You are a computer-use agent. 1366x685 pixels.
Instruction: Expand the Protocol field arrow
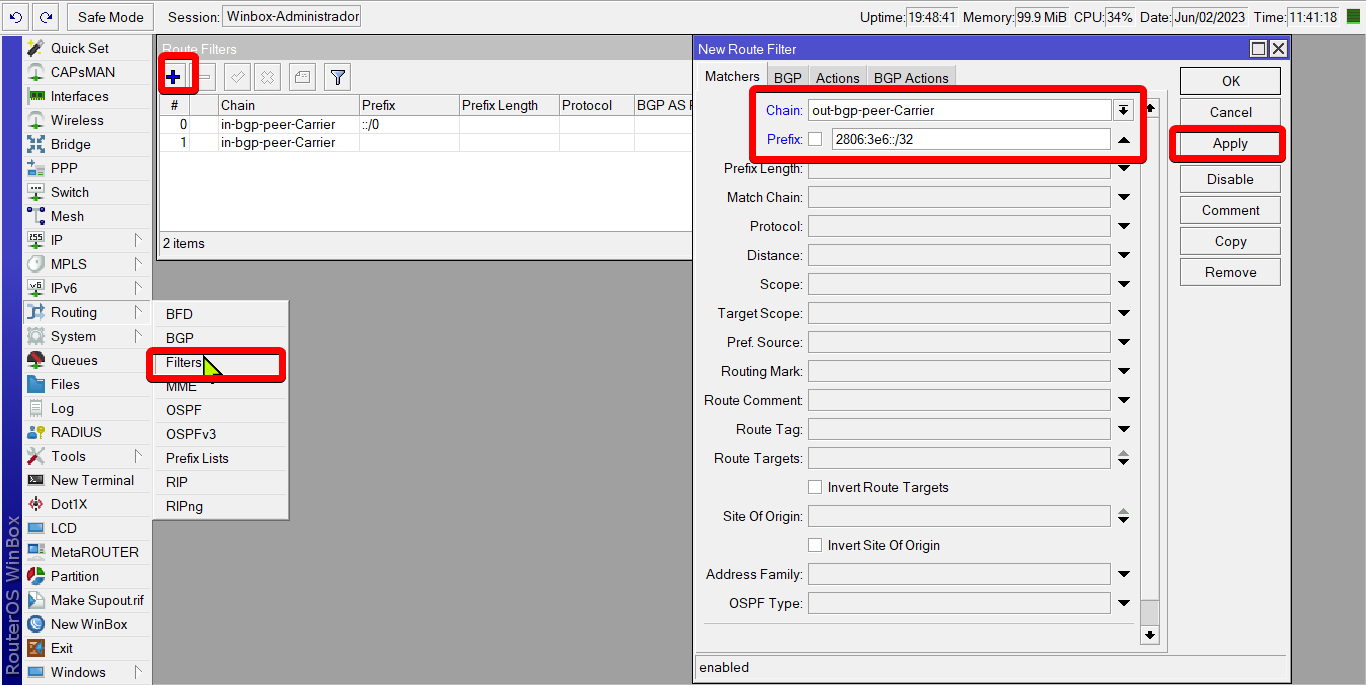pos(1124,227)
